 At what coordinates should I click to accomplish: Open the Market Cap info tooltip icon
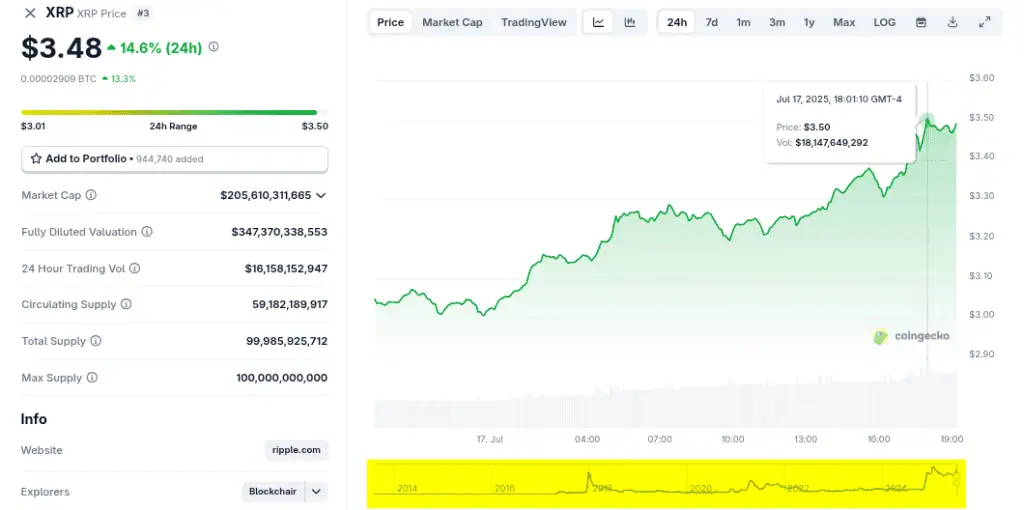91,195
